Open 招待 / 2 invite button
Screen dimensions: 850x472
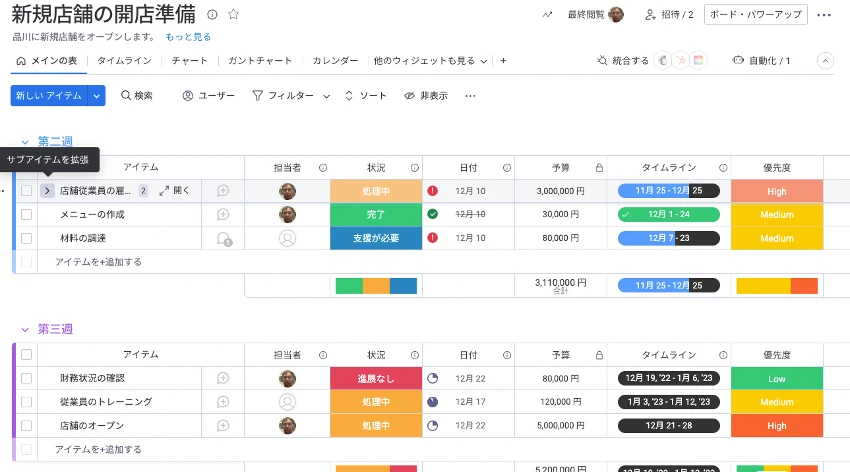(x=669, y=15)
